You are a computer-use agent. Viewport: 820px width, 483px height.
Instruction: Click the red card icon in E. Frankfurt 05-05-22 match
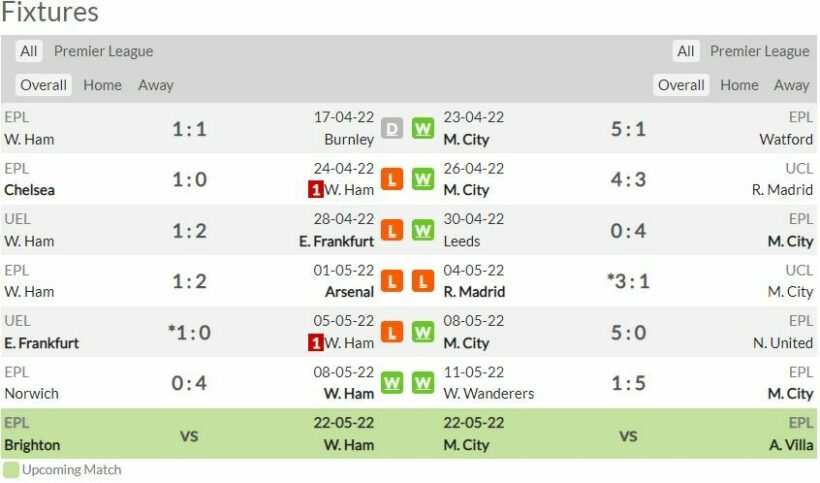pyautogui.click(x=315, y=343)
